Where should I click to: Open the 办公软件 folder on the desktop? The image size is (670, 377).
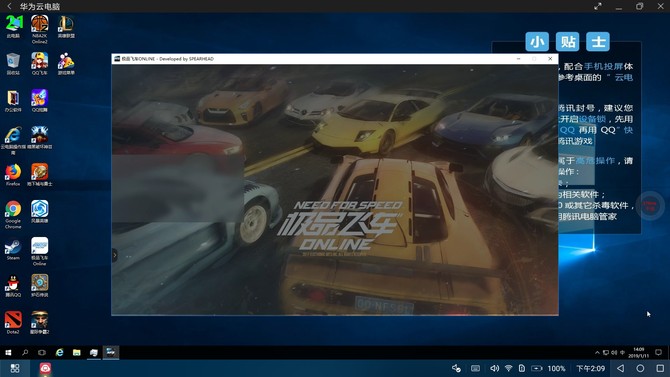[13, 101]
